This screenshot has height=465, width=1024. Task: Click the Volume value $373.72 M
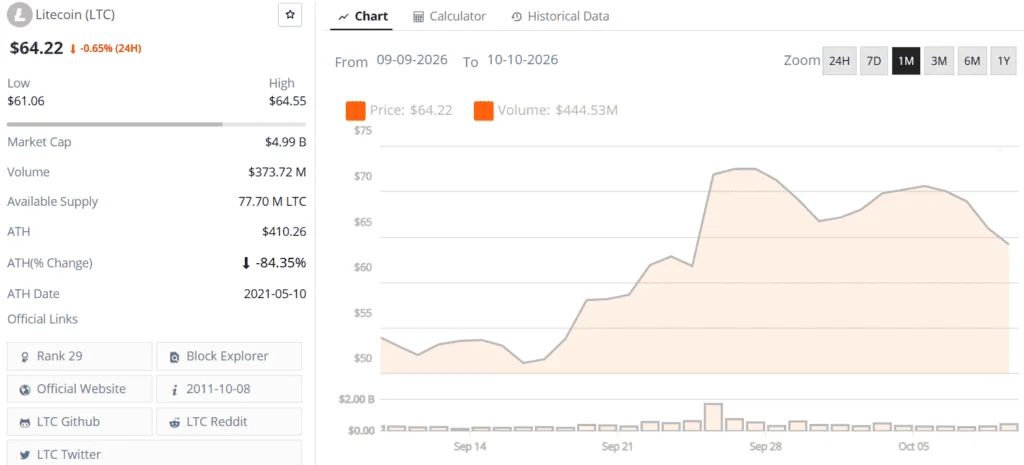point(277,172)
